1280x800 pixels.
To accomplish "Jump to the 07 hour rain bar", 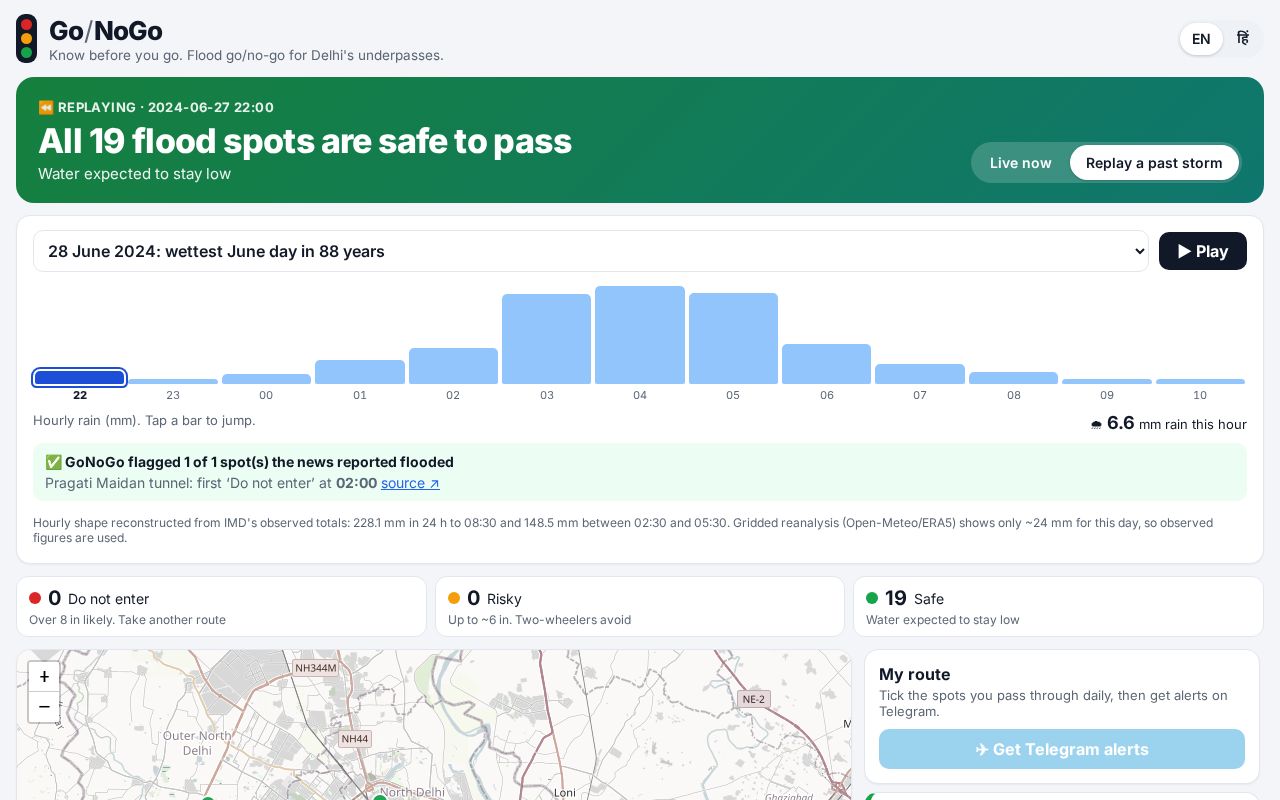I will click(920, 374).
